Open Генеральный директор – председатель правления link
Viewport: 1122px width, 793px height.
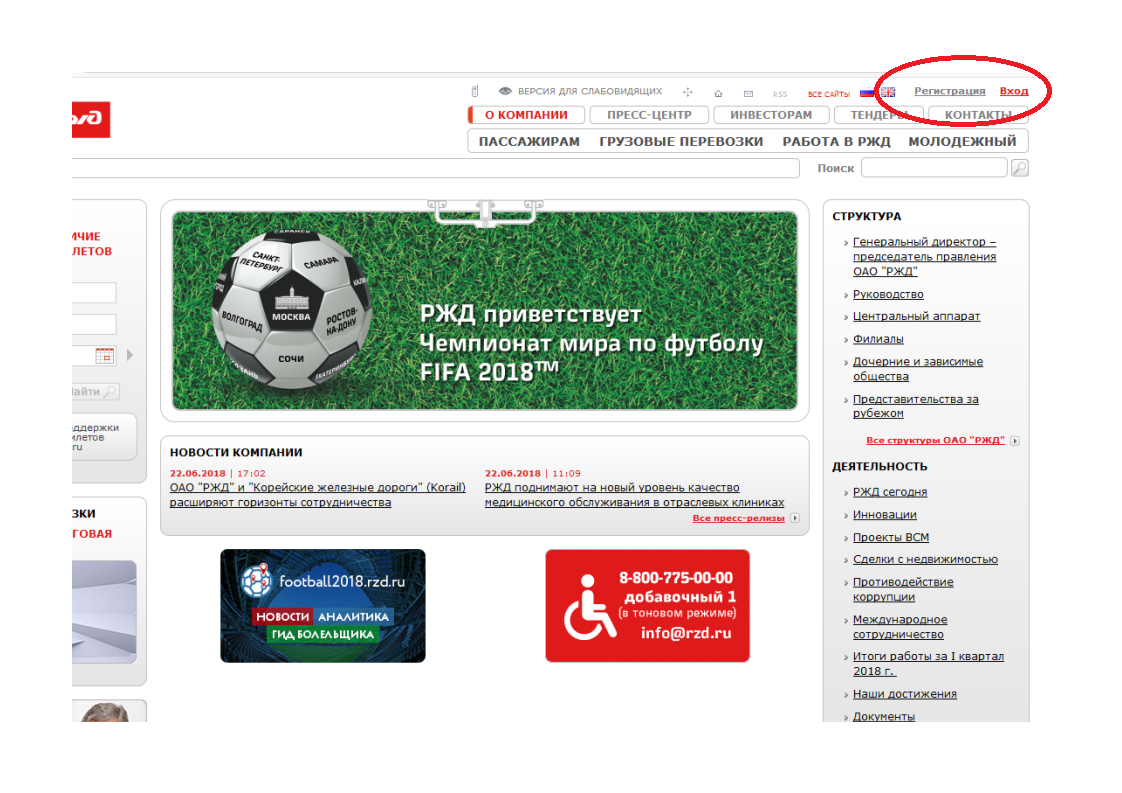[x=925, y=257]
